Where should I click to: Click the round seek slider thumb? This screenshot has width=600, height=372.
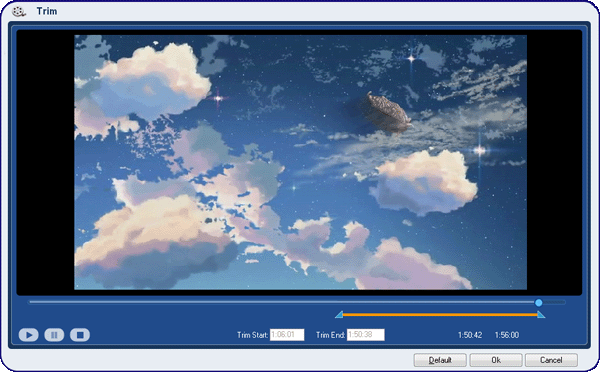tap(538, 303)
